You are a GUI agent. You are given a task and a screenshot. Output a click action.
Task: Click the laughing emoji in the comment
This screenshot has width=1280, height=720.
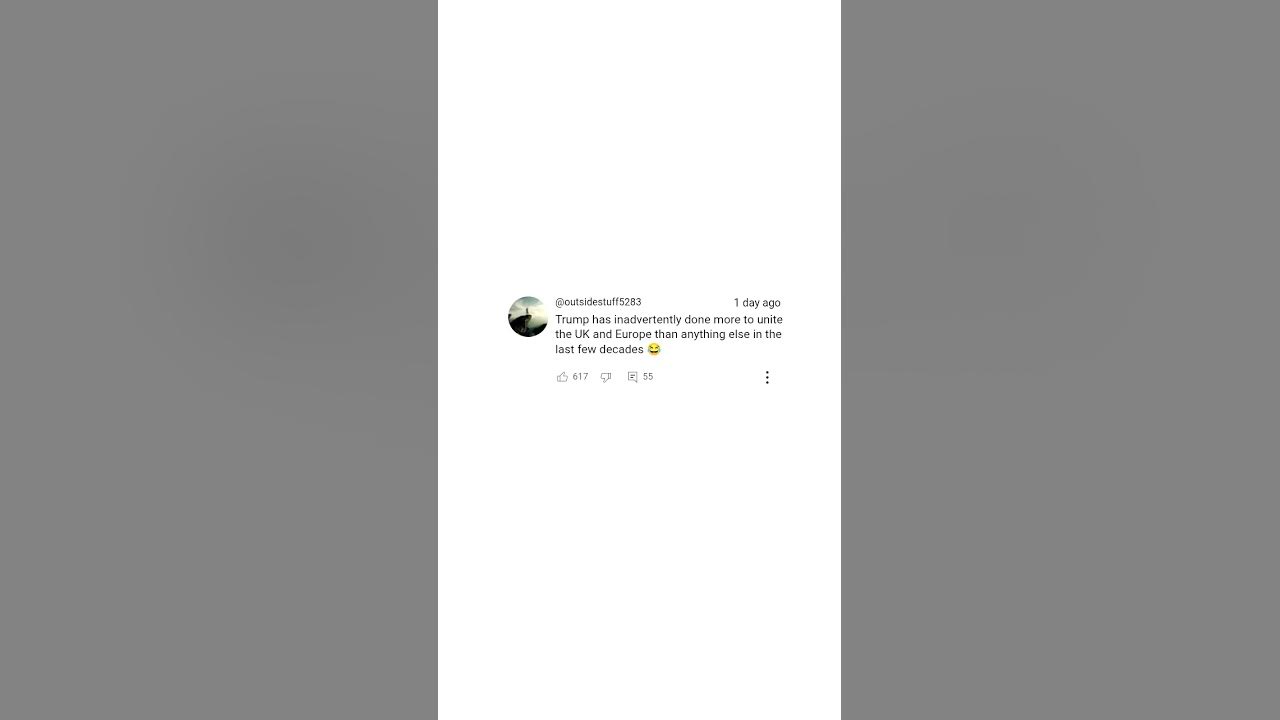[x=654, y=349]
